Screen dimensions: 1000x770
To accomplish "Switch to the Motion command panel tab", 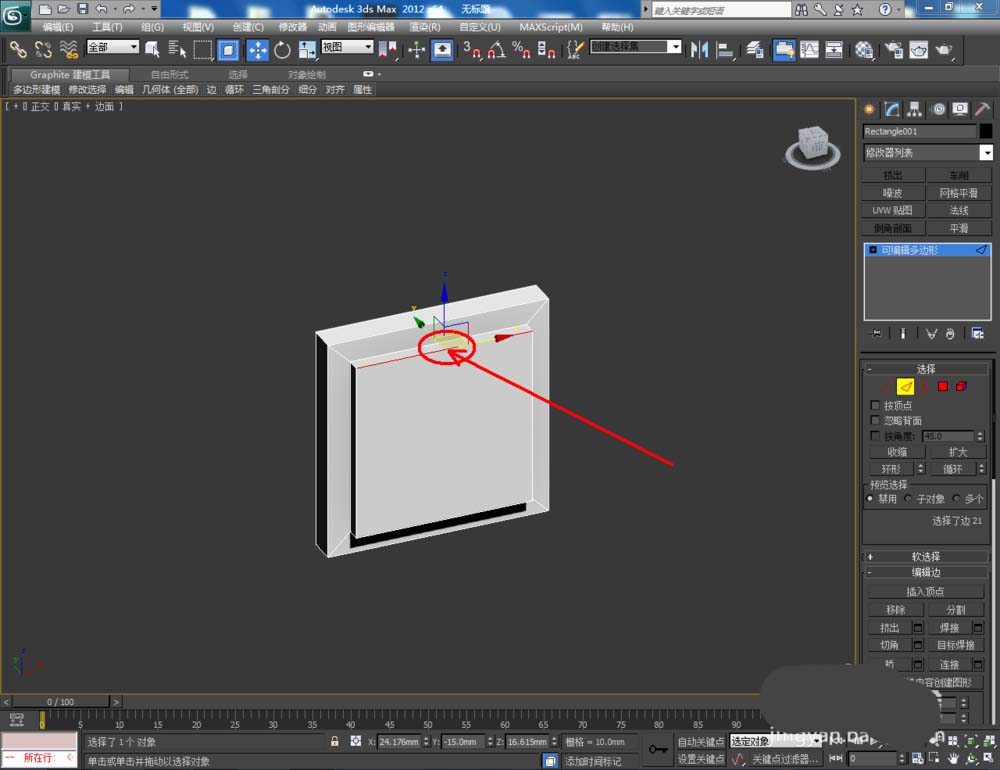I will [938, 109].
